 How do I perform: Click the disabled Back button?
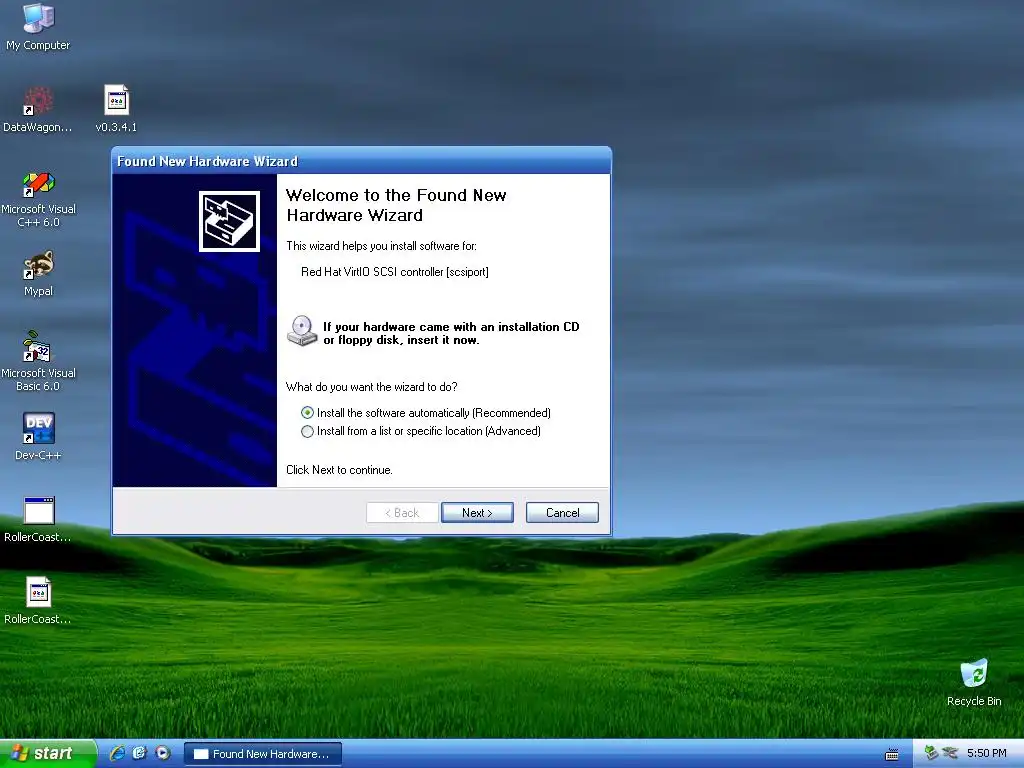click(402, 513)
